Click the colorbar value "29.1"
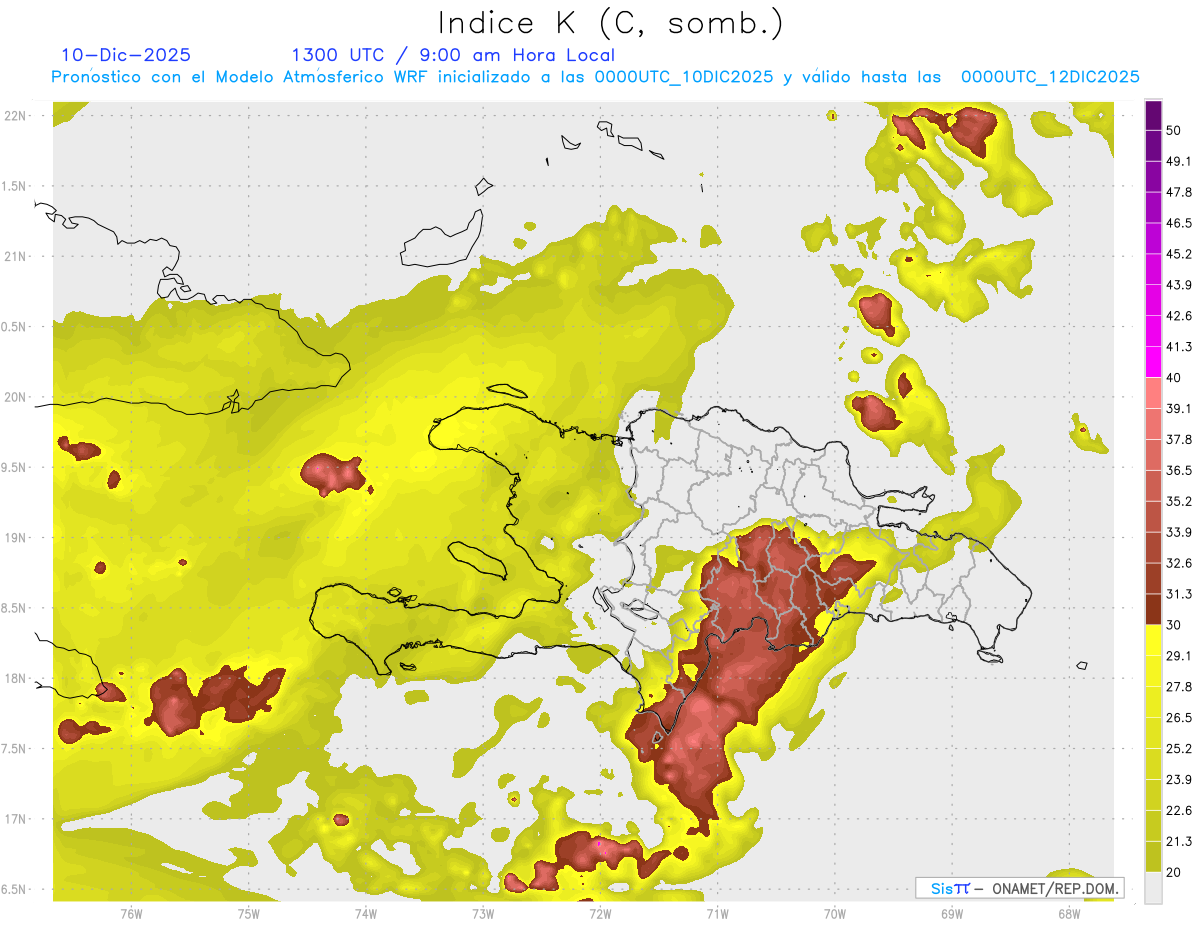The image size is (1200, 927). 1180,655
